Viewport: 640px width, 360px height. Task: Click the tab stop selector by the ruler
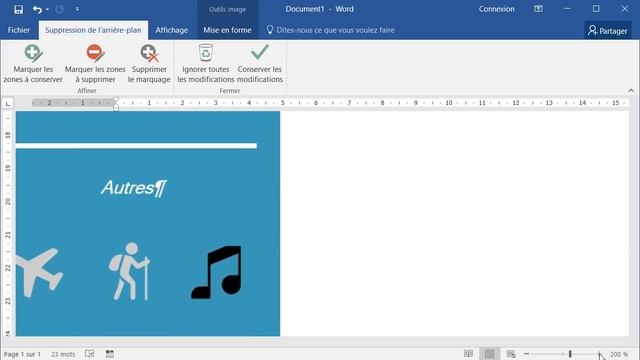point(8,104)
